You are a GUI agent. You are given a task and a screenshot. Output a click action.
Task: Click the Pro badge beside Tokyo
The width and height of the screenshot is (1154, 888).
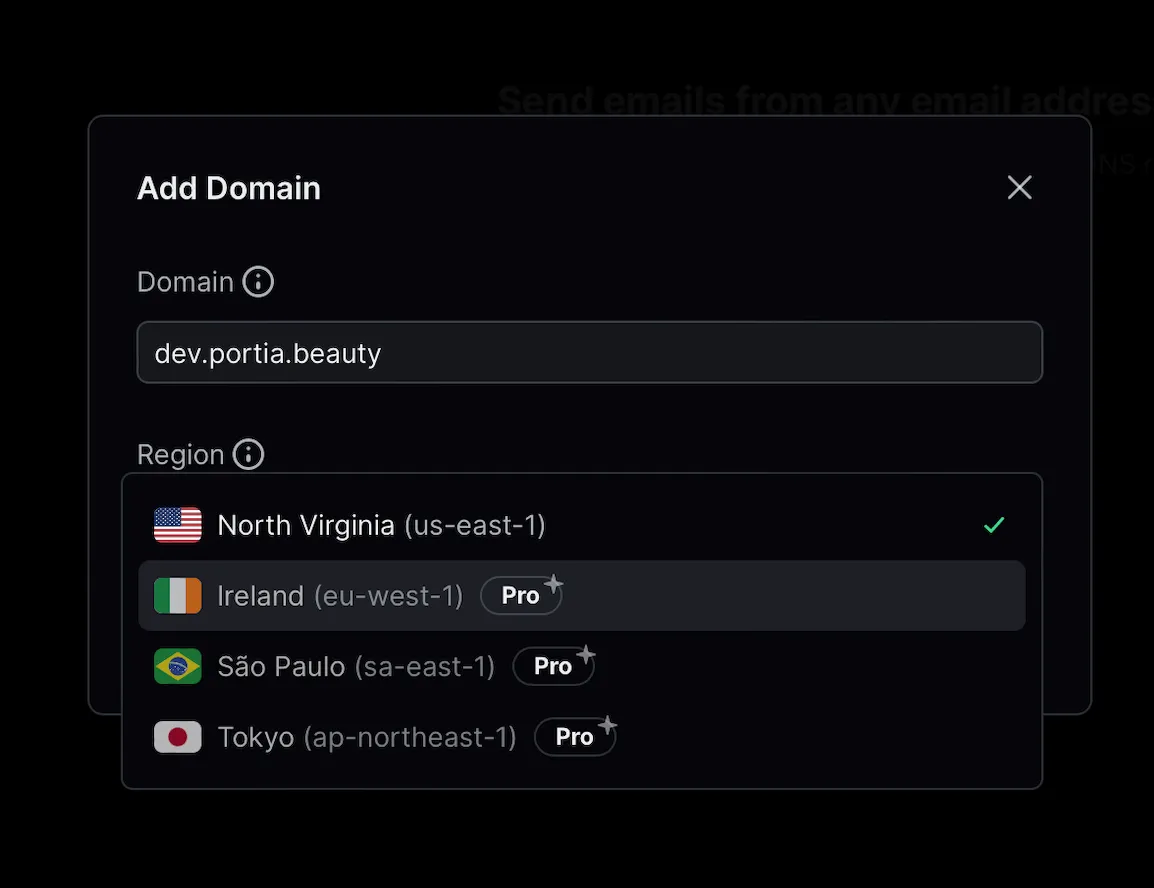(575, 737)
